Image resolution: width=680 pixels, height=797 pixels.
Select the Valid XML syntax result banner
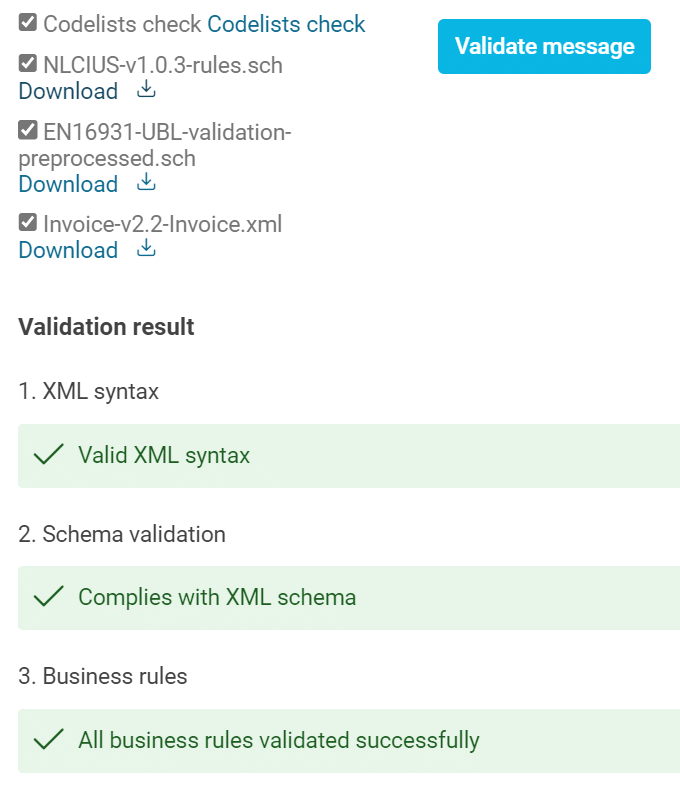(x=348, y=456)
